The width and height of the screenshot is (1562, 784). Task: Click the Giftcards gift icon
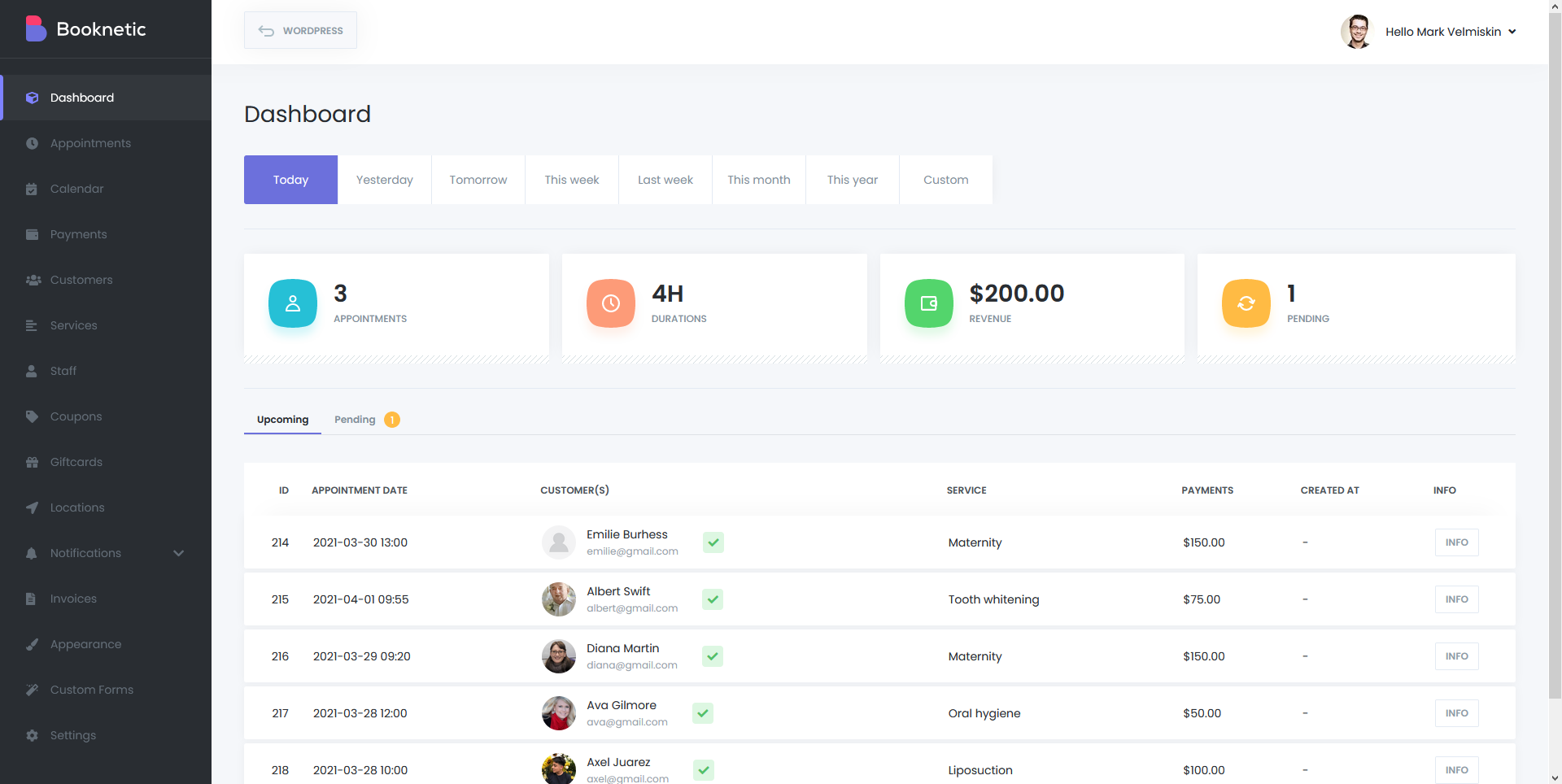(x=32, y=462)
